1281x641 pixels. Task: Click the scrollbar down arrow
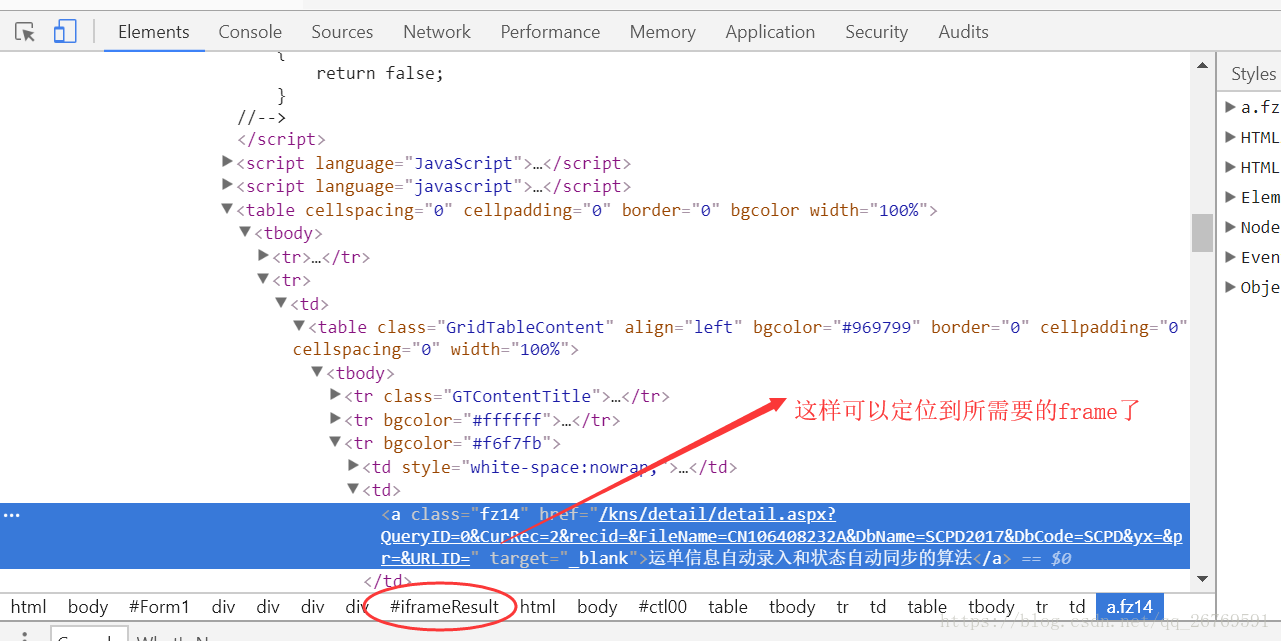(x=1202, y=579)
